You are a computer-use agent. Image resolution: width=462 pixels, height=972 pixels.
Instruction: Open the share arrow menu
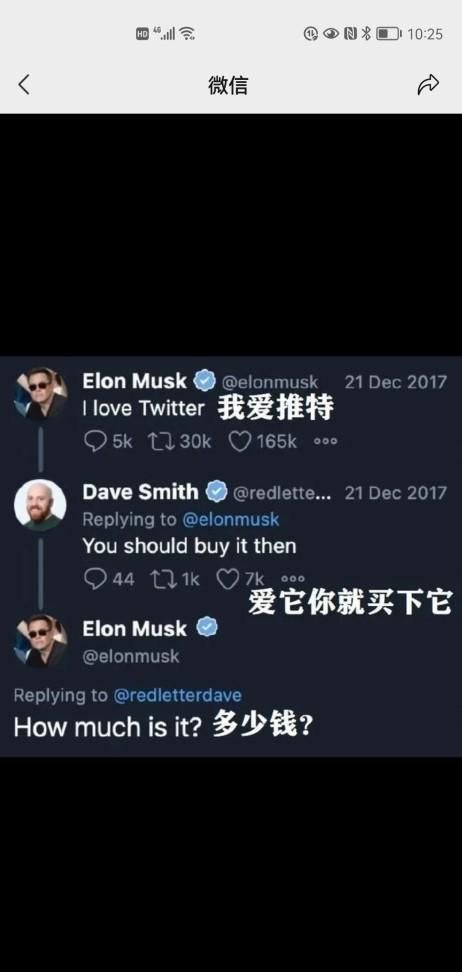click(428, 85)
